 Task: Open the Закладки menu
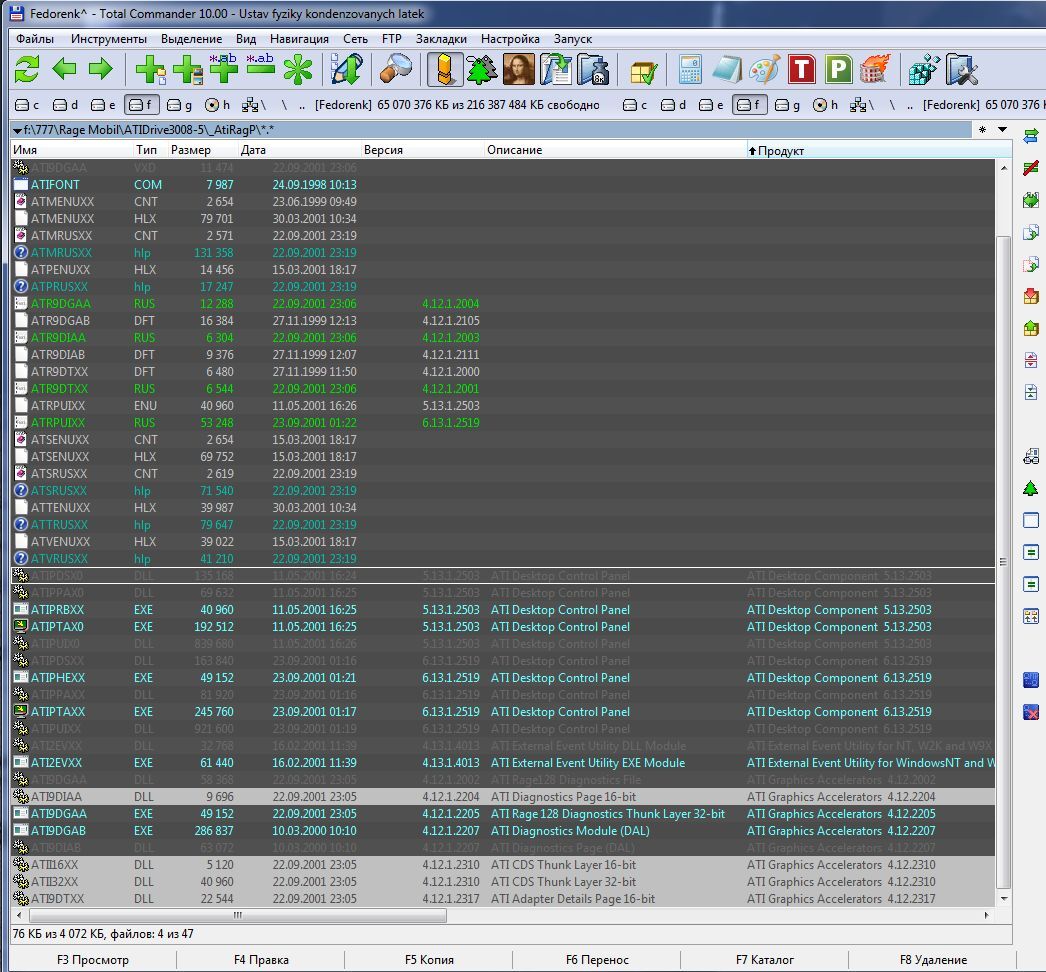pos(441,39)
